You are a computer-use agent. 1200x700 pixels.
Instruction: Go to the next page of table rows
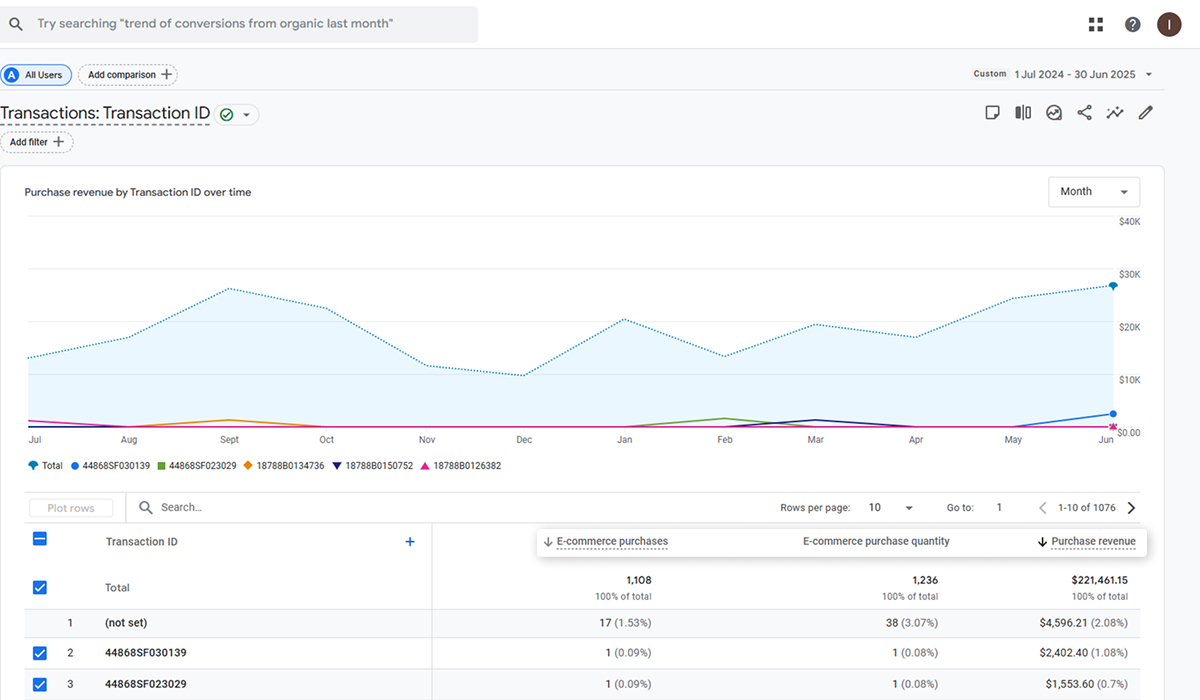click(1132, 508)
